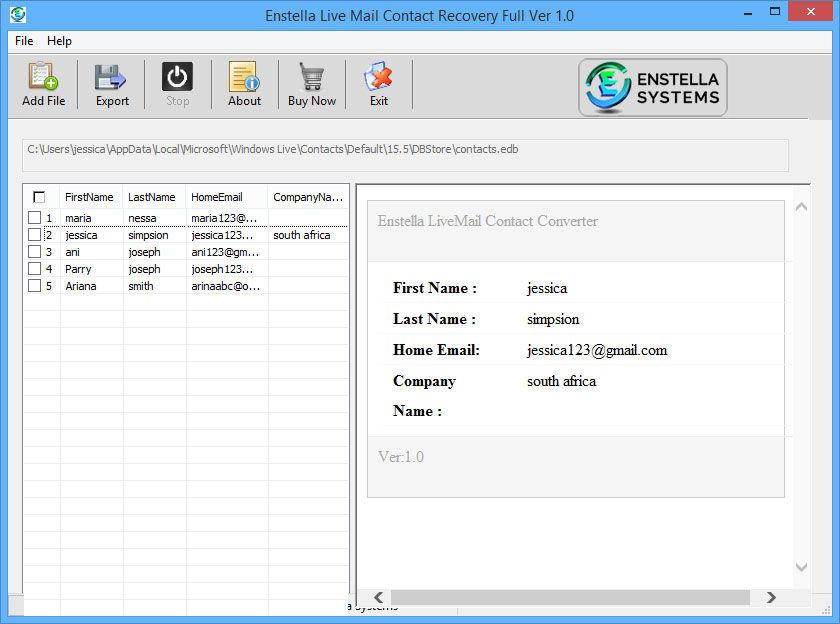Check the box for contact jessica
This screenshot has height=624, width=840.
[34, 235]
